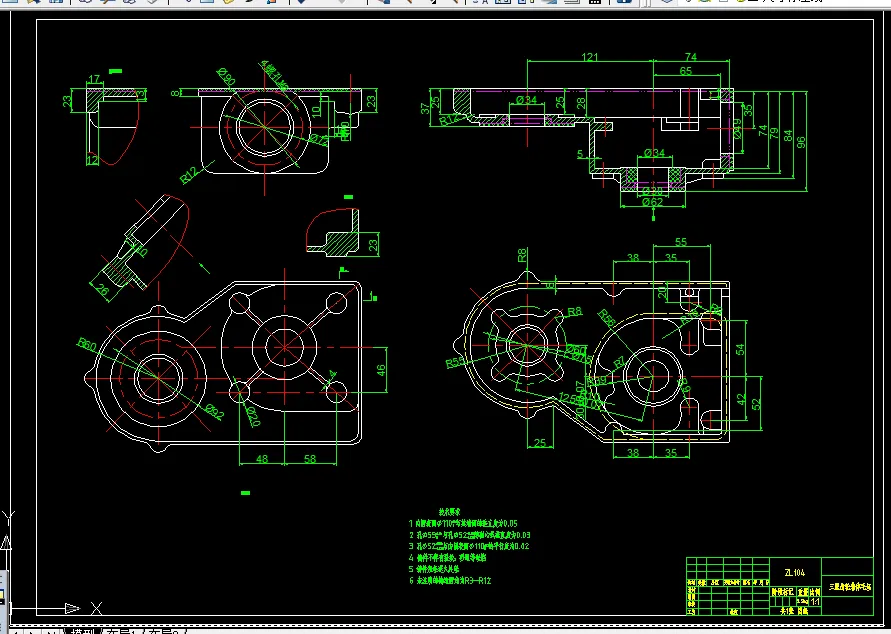The height and width of the screenshot is (634, 891).
Task: Pick technical requirement line 6 mentioning R3~R12
Action: click(x=449, y=581)
